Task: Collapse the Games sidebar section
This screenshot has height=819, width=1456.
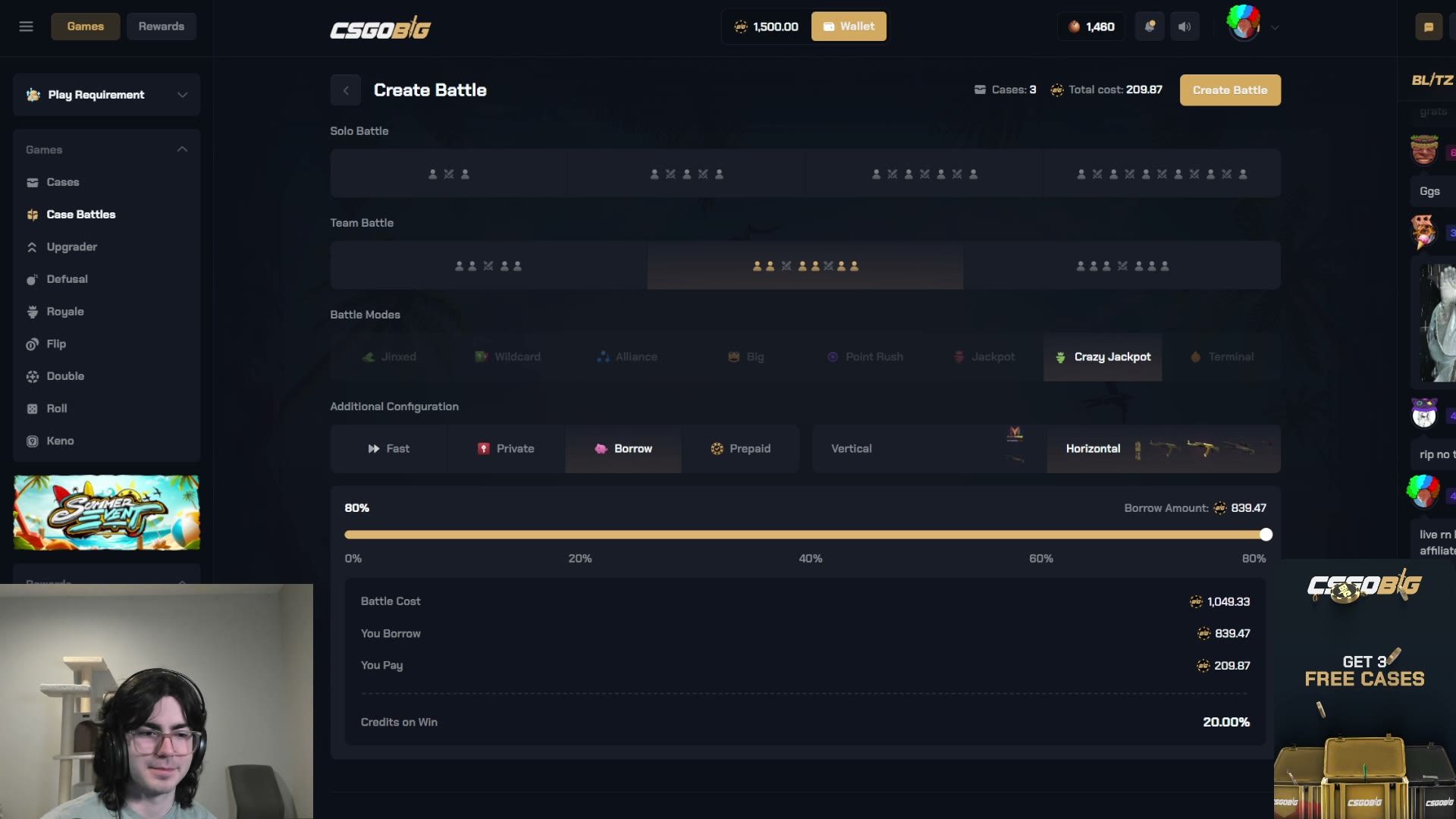Action: coord(182,149)
